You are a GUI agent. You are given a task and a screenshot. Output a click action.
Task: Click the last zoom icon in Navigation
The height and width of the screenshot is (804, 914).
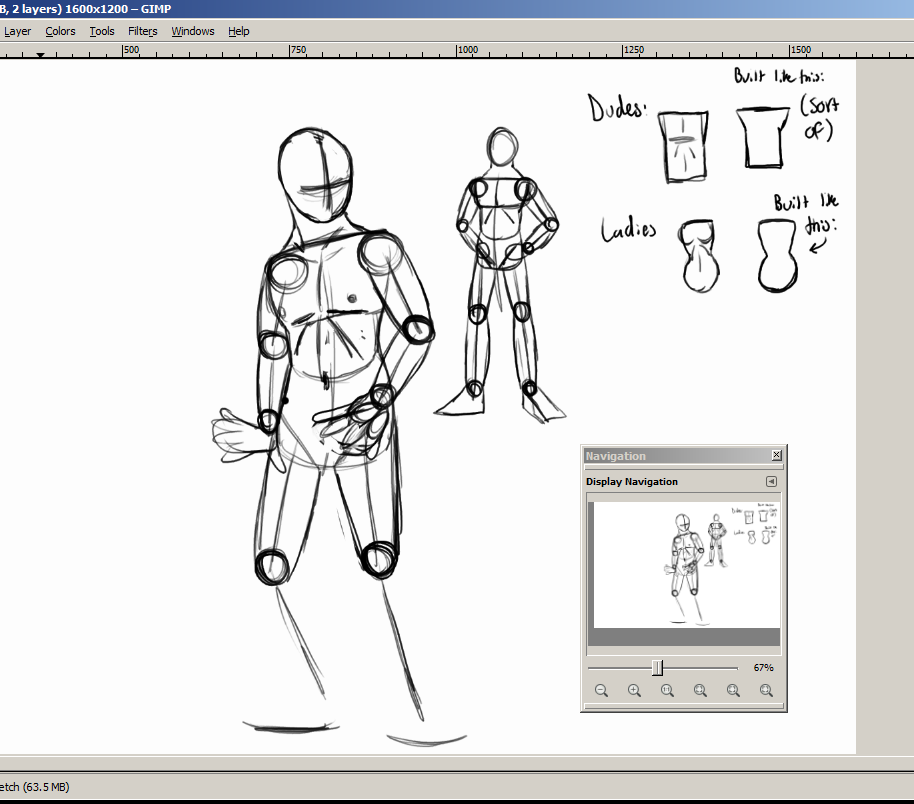click(x=766, y=690)
